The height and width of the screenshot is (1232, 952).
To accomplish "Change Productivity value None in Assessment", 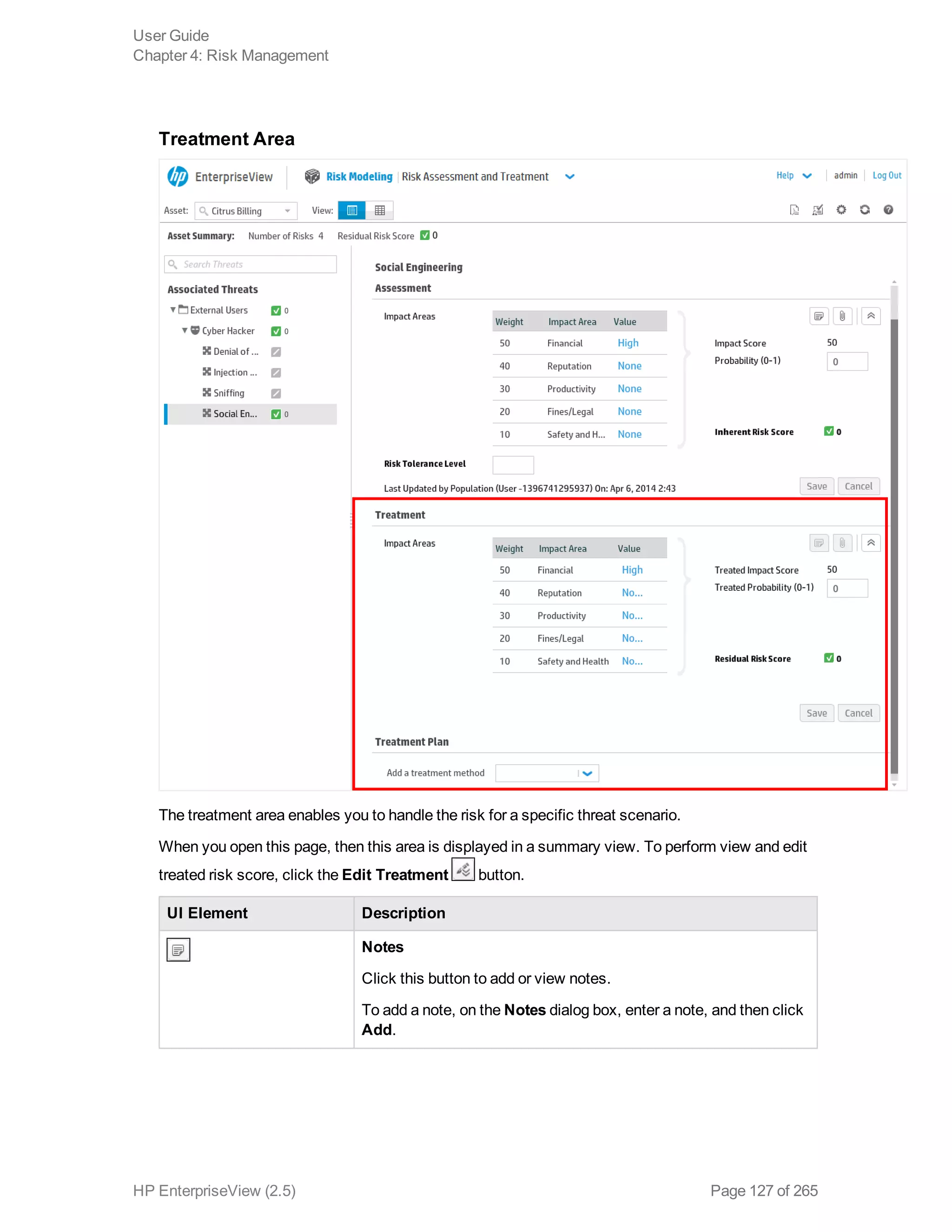I will coord(629,389).
